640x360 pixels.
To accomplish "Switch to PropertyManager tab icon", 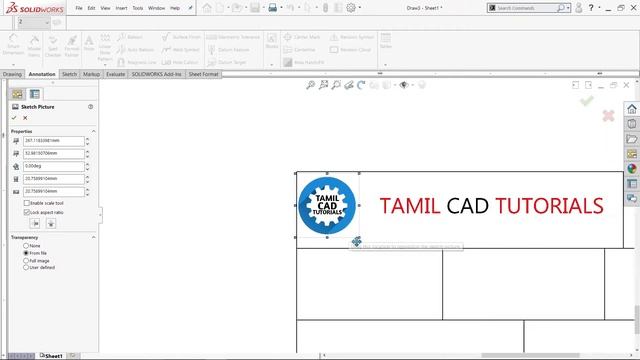I will click(x=35, y=94).
